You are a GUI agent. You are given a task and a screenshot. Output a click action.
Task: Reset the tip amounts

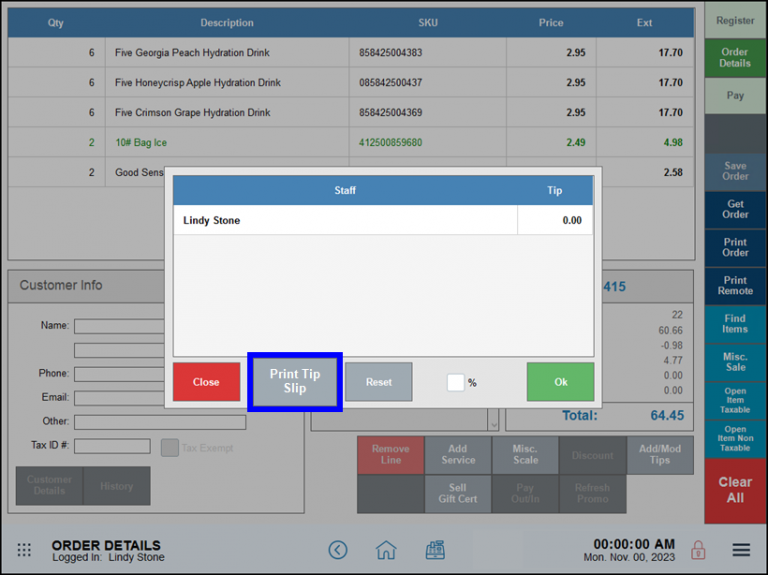click(x=378, y=382)
